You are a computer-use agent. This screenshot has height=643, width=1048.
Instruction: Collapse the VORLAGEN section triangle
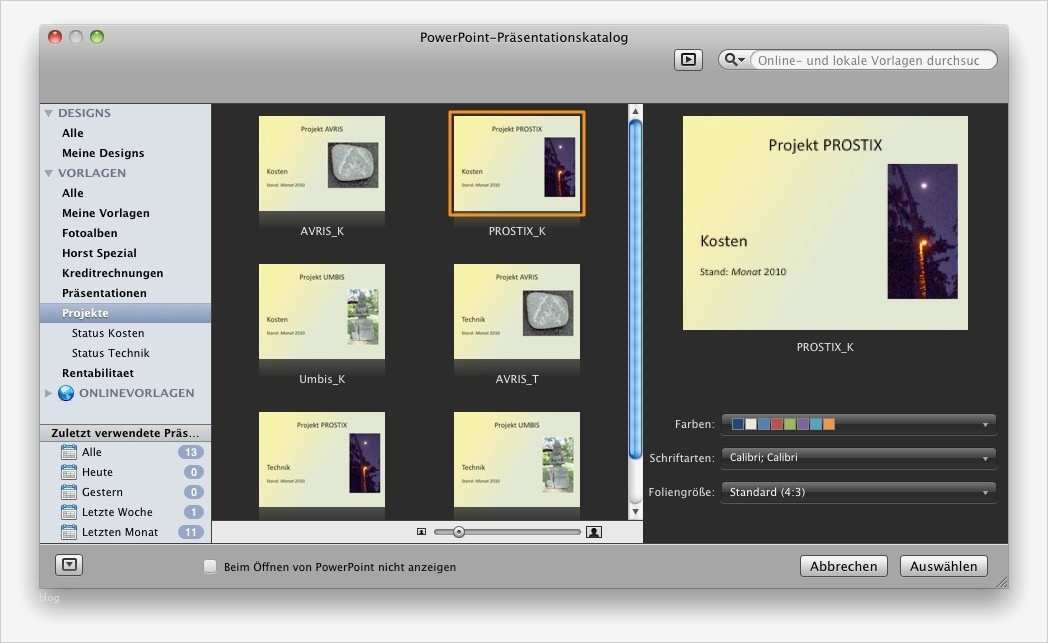point(48,173)
